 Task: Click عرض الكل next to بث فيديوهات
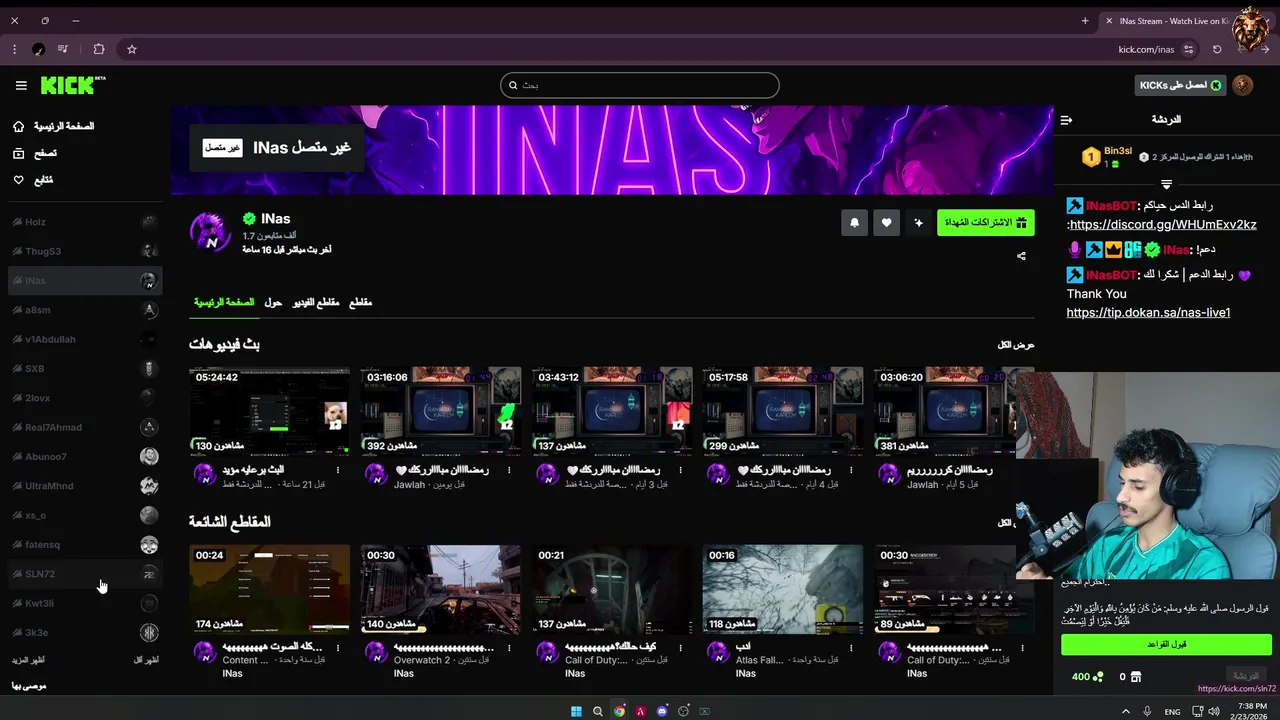1016,345
